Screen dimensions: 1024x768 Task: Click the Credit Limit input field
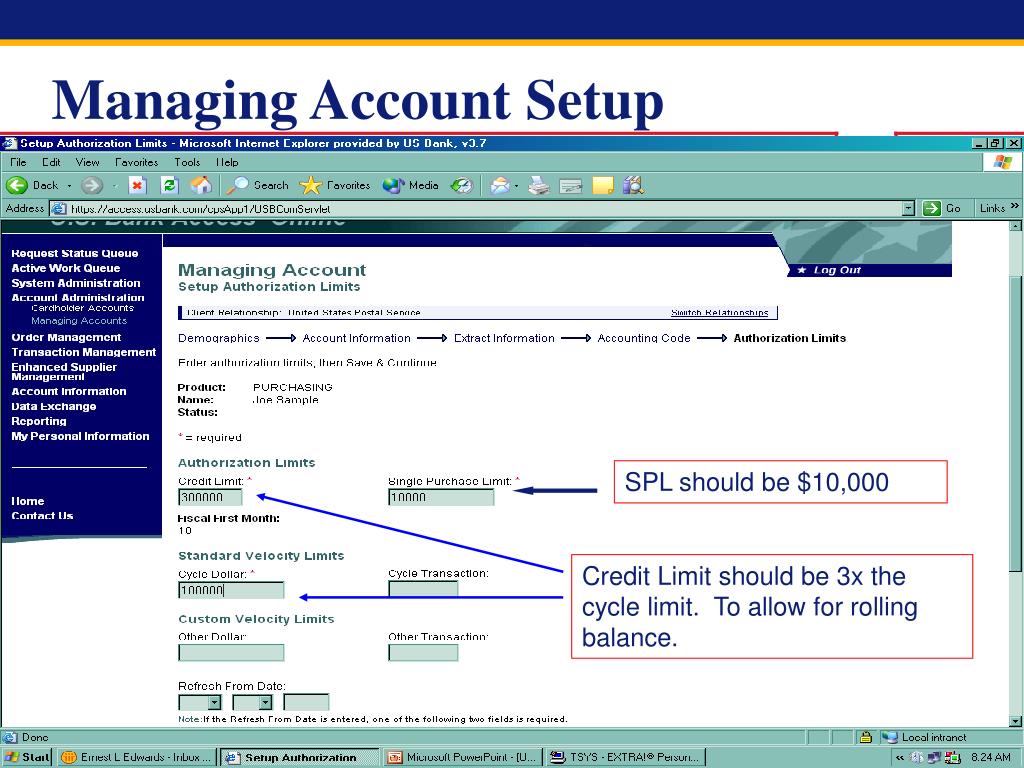(210, 498)
